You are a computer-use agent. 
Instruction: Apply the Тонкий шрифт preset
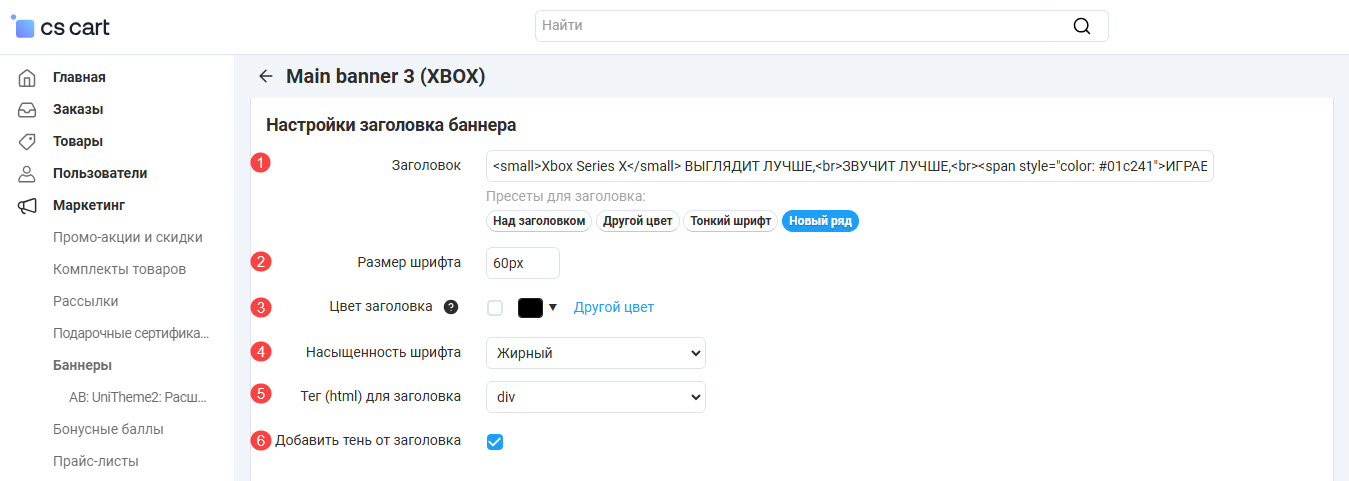click(730, 221)
